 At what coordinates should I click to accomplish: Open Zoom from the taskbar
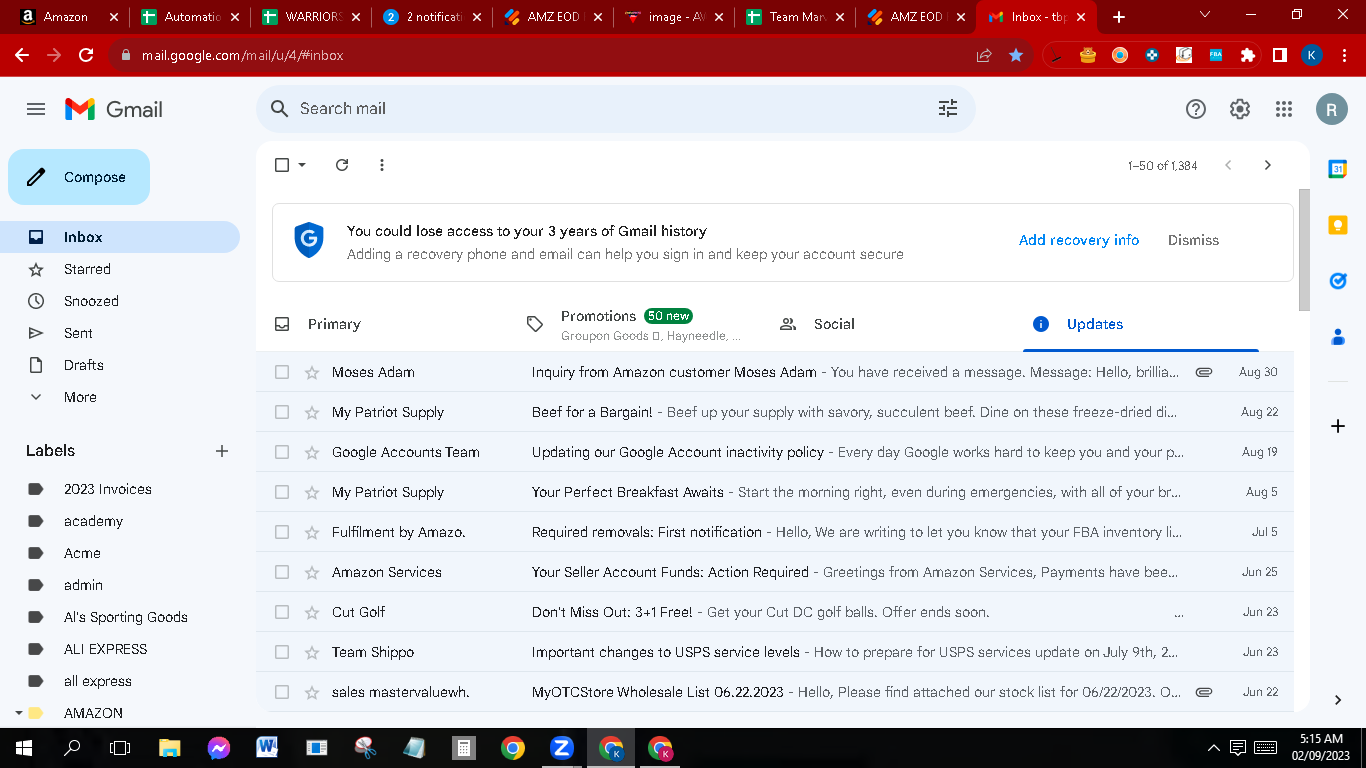(561, 747)
